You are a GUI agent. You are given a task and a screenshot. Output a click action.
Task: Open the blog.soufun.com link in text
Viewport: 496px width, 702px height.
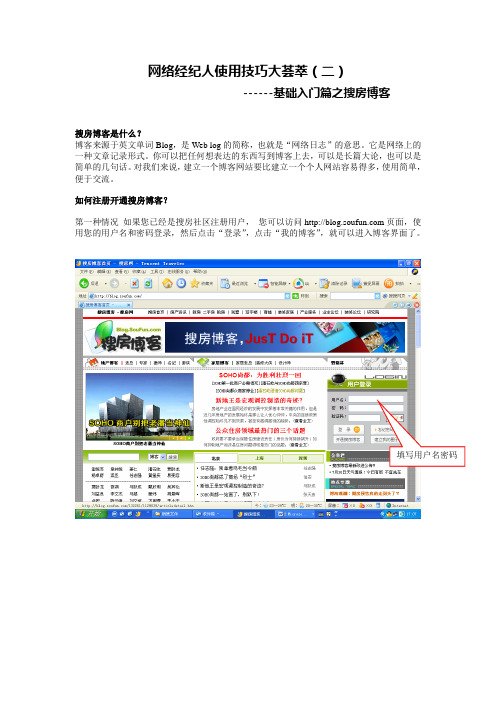[x=344, y=222]
